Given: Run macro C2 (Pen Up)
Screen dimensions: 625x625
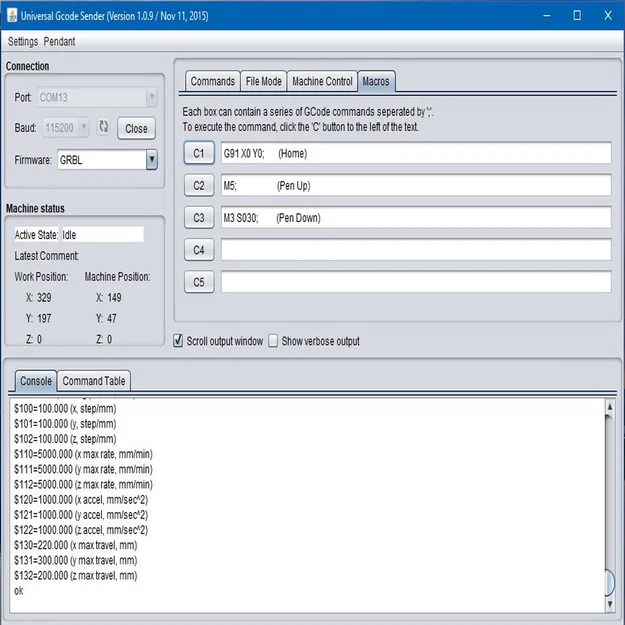Looking at the screenshot, I should point(199,185).
